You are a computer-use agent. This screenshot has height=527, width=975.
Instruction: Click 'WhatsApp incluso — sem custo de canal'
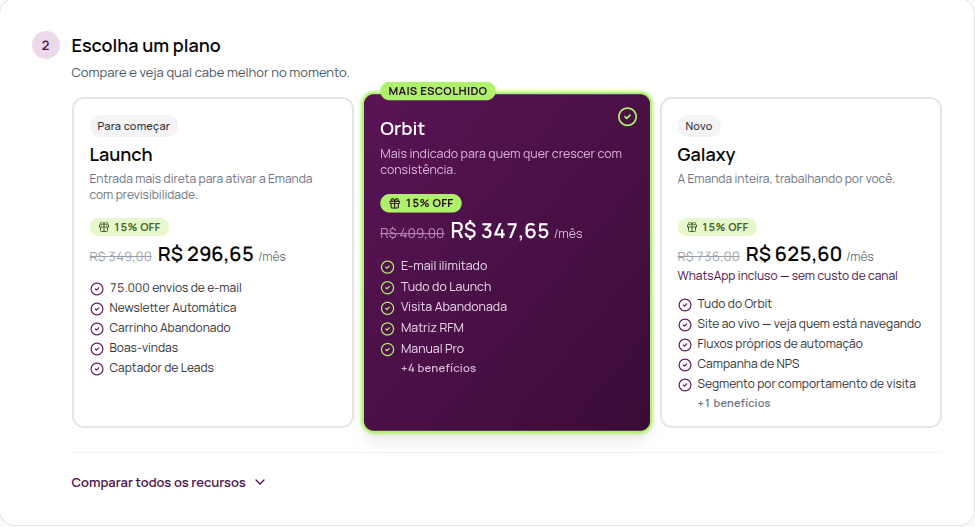pyautogui.click(x=787, y=276)
